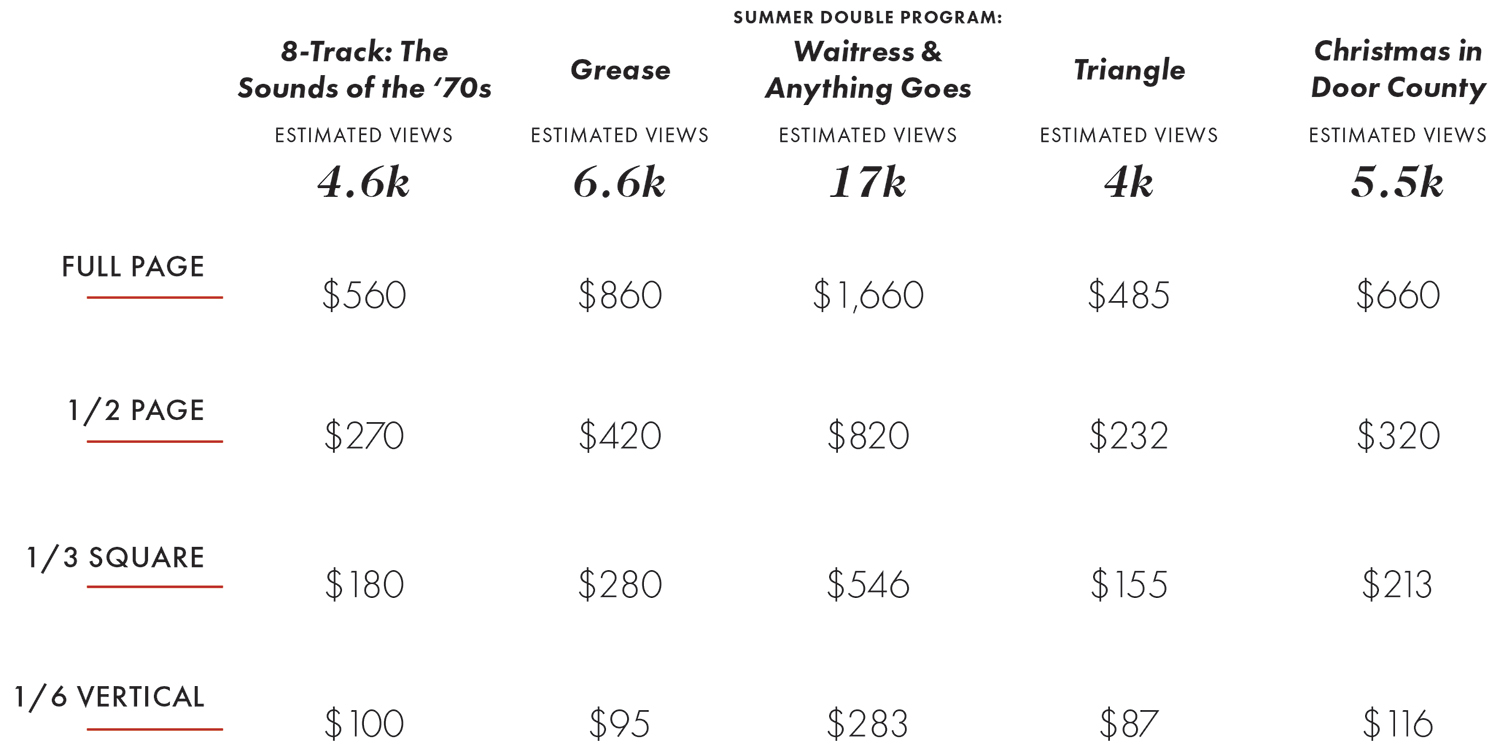
Task: Select the FULL PAGE row label
Action: pyautogui.click(x=133, y=267)
